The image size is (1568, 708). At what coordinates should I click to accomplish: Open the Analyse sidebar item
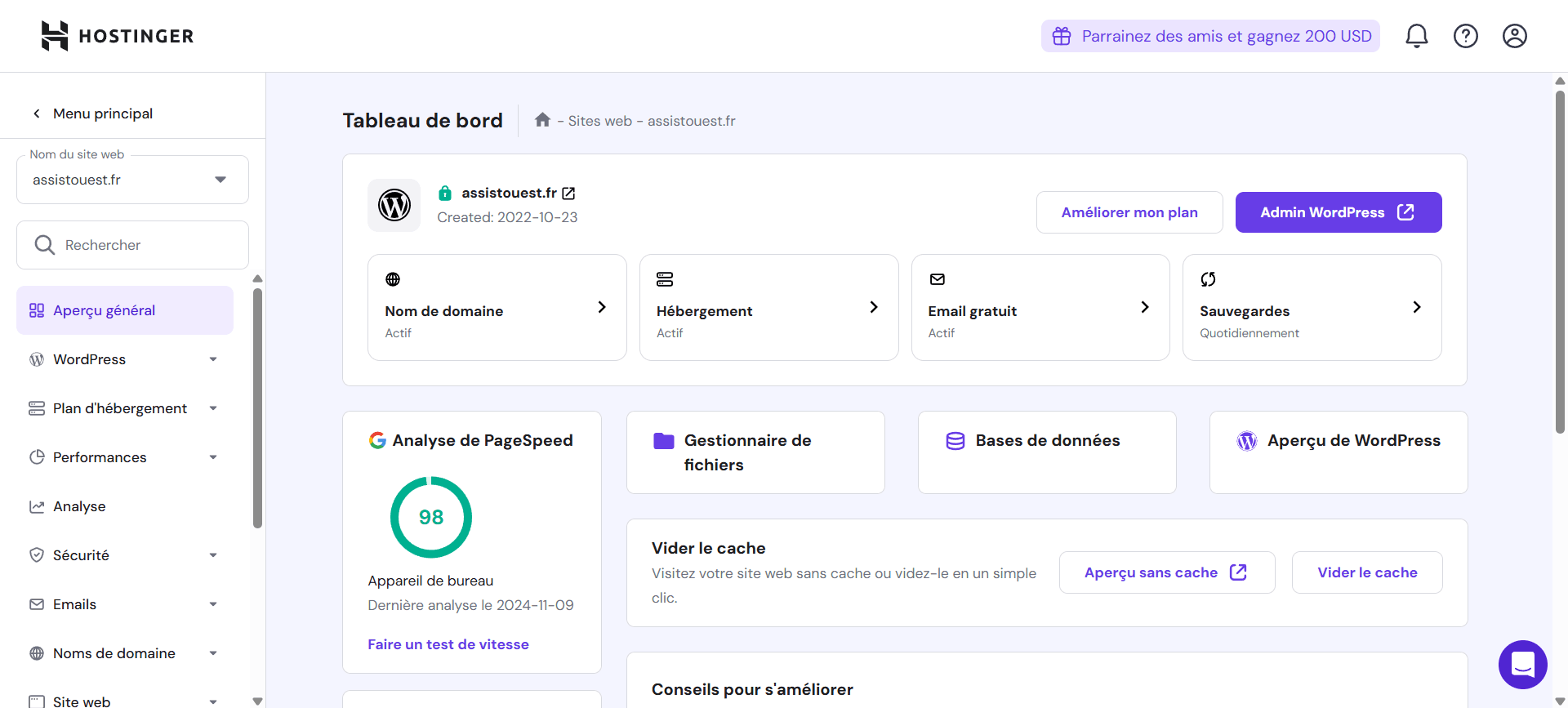79,506
